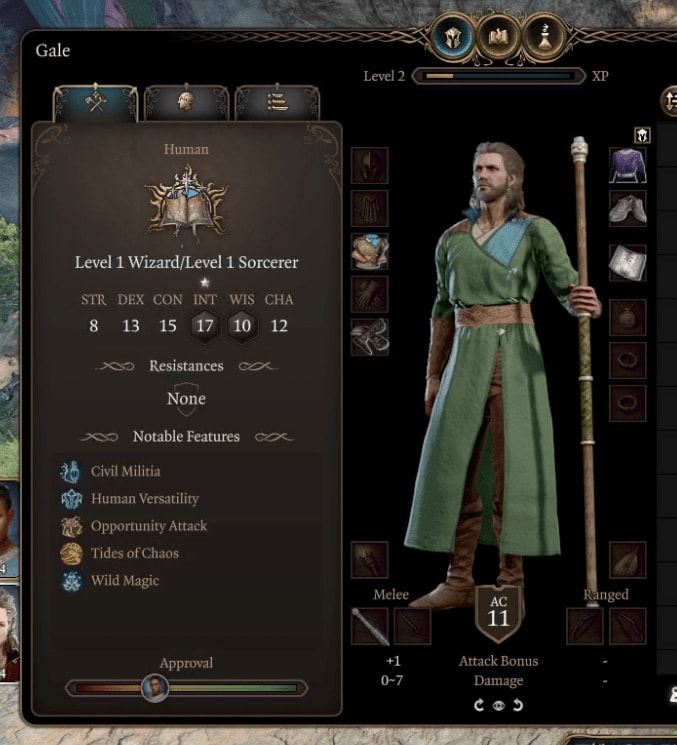Image resolution: width=677 pixels, height=745 pixels.
Task: Click the Wild Magic feature icon
Action: pyautogui.click(x=72, y=581)
